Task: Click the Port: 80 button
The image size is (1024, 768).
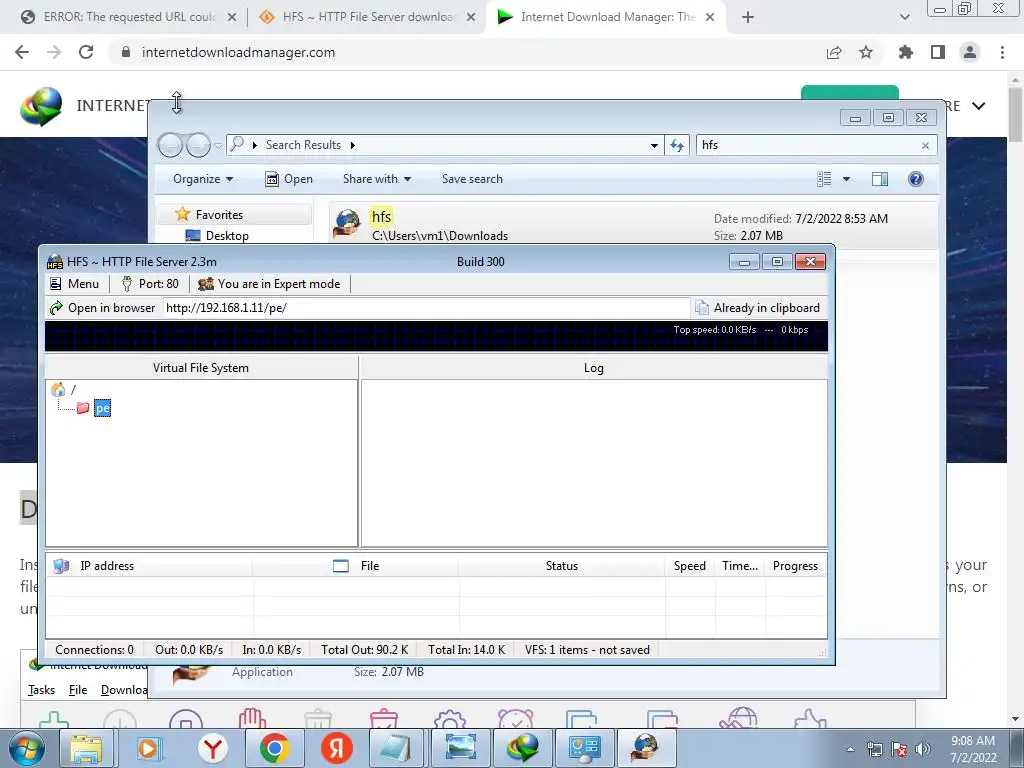Action: tap(150, 284)
